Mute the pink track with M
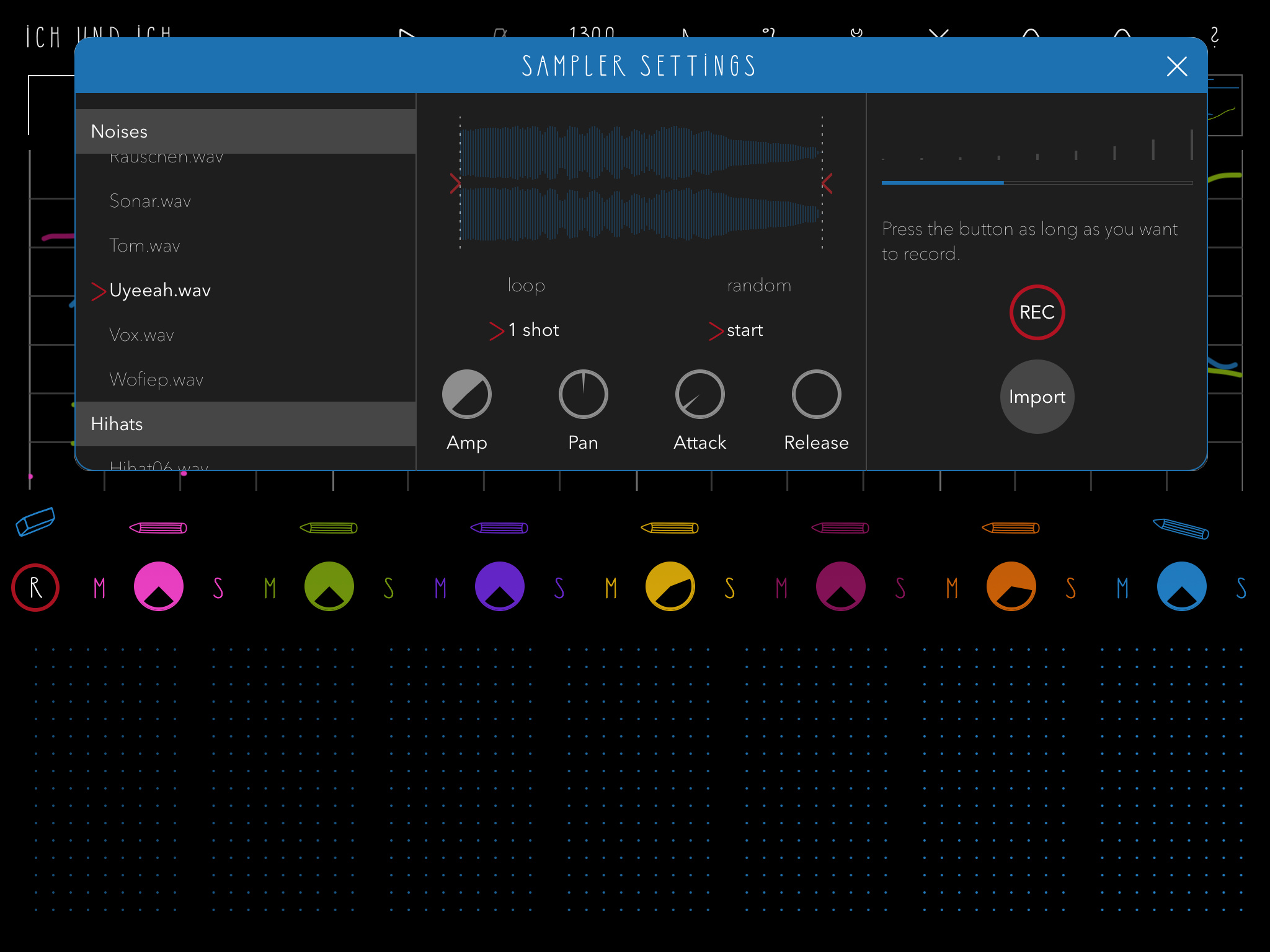1270x952 pixels. tap(99, 588)
